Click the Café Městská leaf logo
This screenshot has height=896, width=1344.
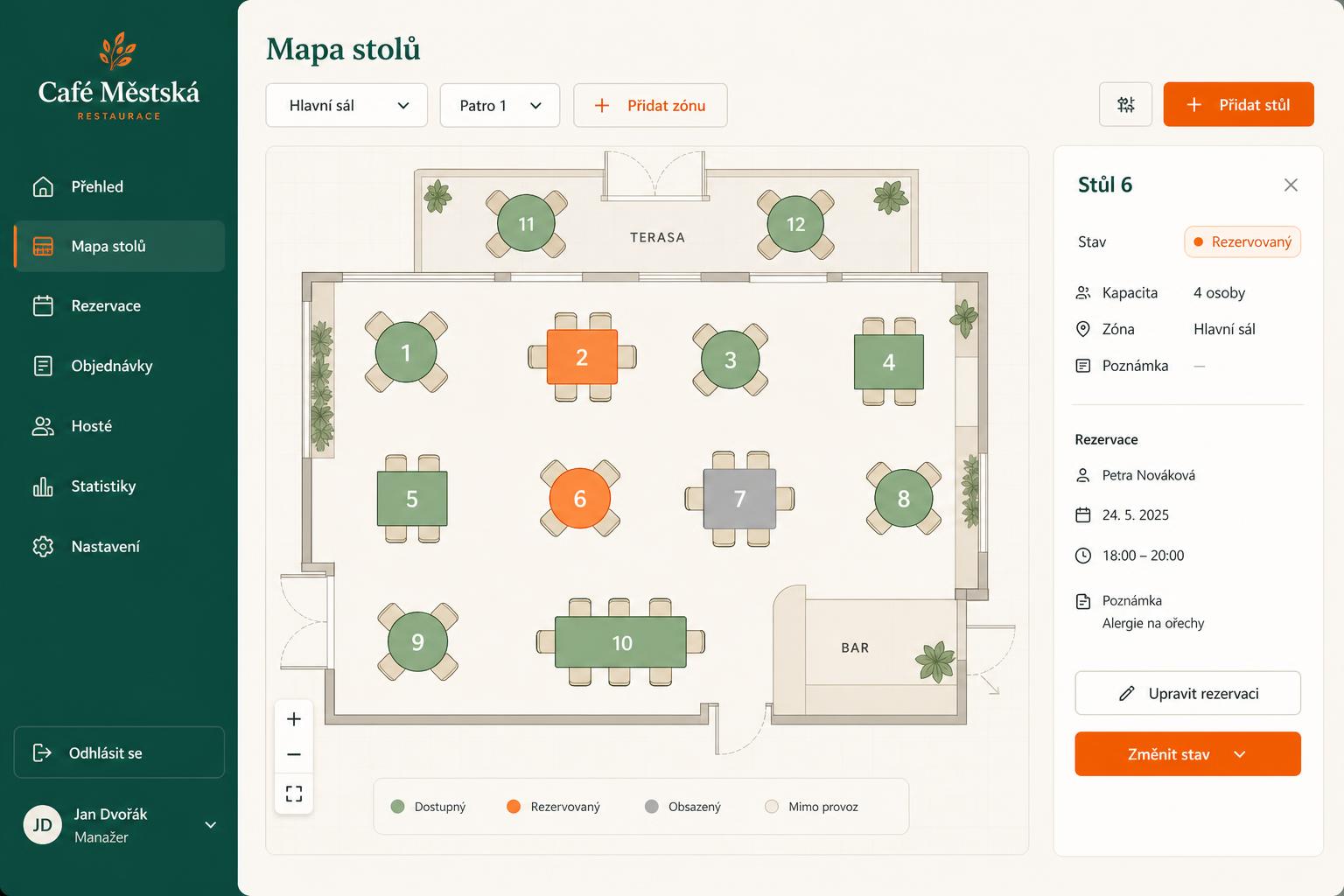coord(117,51)
